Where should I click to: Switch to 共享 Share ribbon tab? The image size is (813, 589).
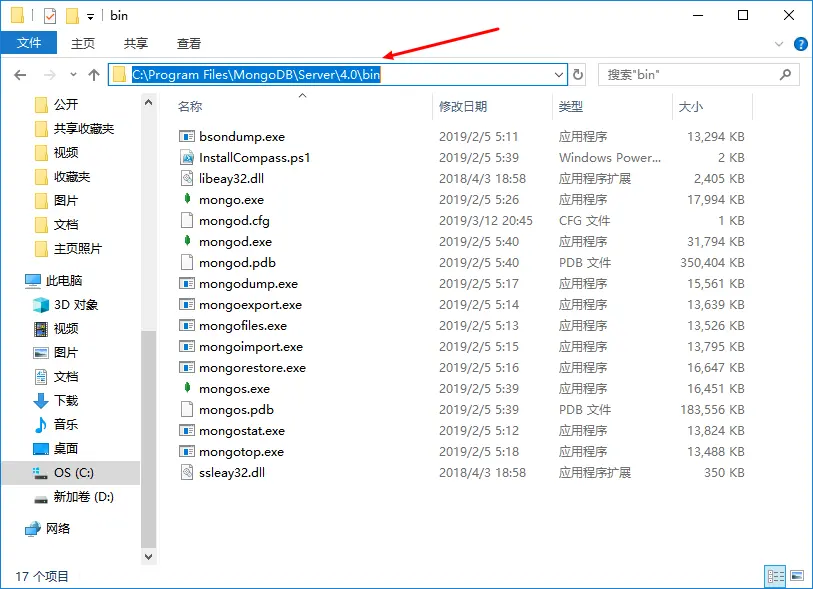pyautogui.click(x=136, y=44)
